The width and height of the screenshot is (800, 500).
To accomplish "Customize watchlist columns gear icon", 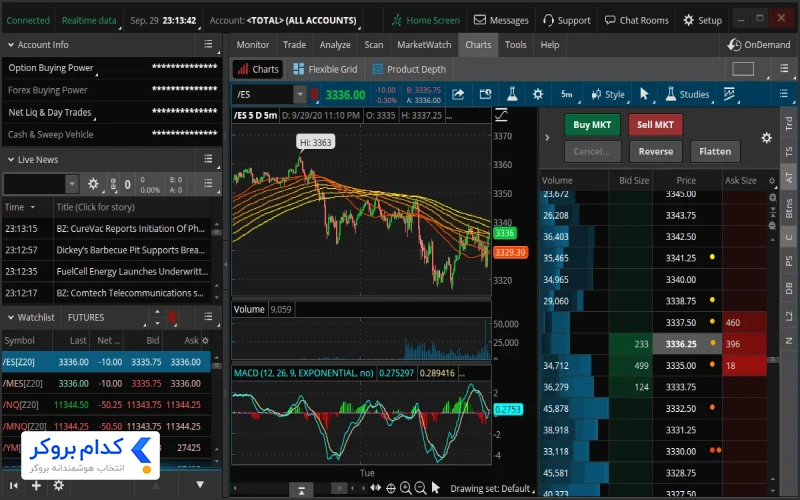I will click(205, 340).
